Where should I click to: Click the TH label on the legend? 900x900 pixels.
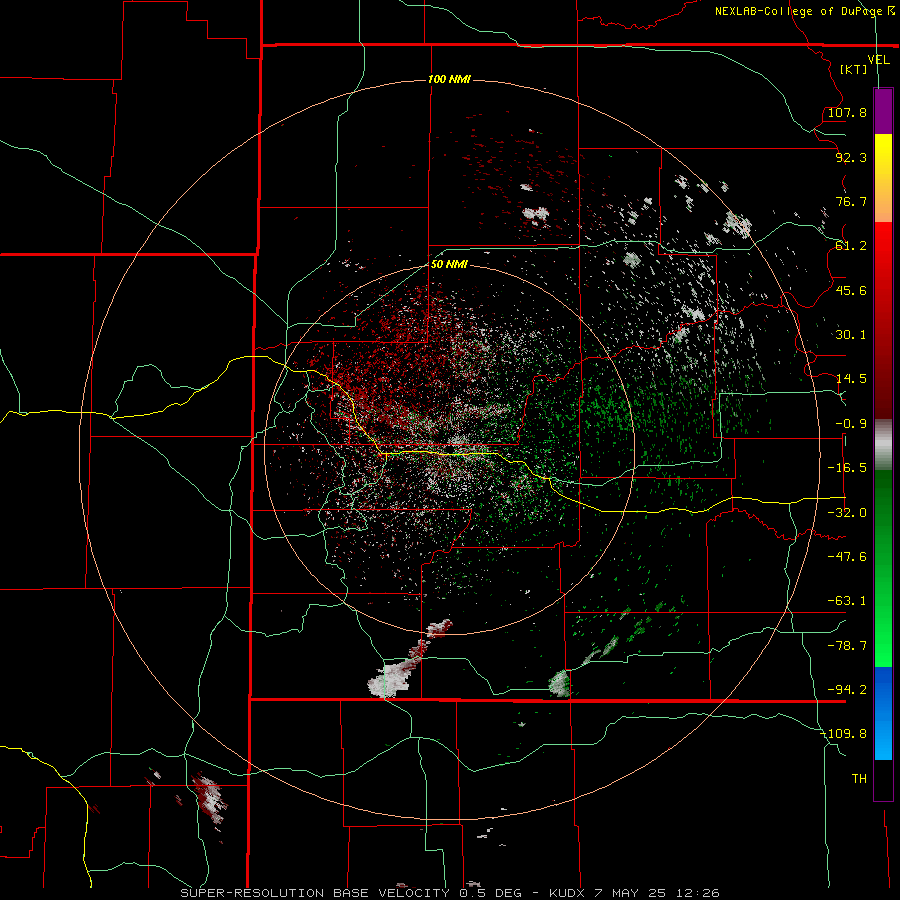coord(859,779)
